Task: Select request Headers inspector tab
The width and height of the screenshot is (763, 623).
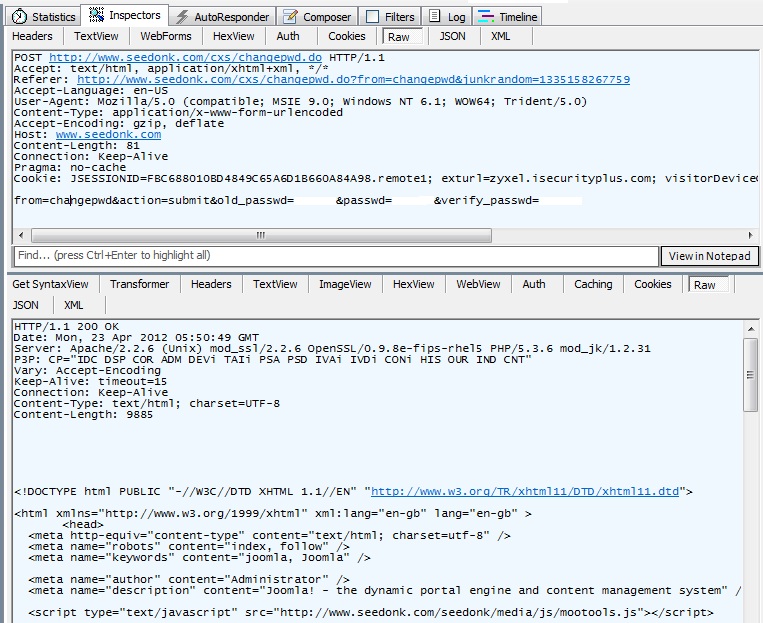Action: point(32,37)
